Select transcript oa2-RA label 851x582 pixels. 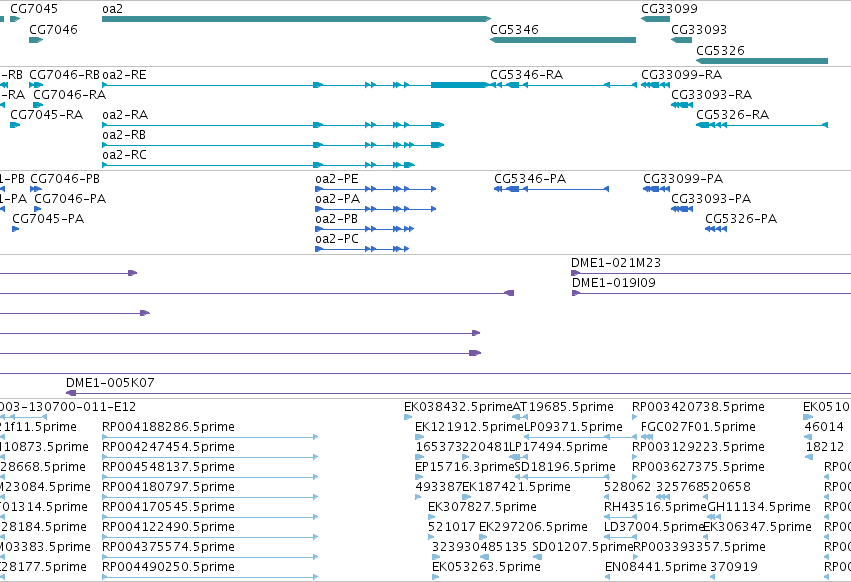point(125,115)
